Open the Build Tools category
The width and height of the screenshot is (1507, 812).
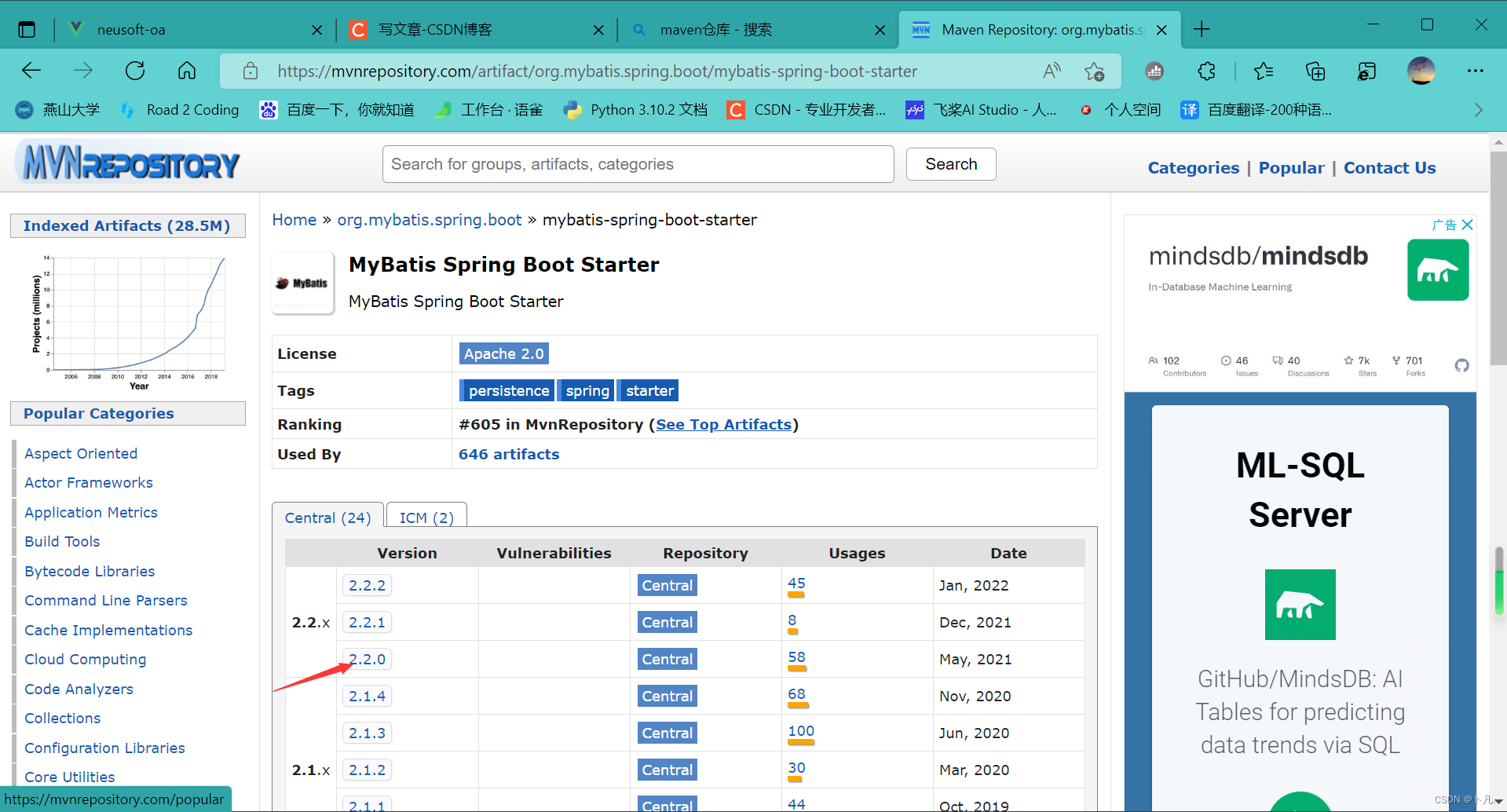coord(62,541)
